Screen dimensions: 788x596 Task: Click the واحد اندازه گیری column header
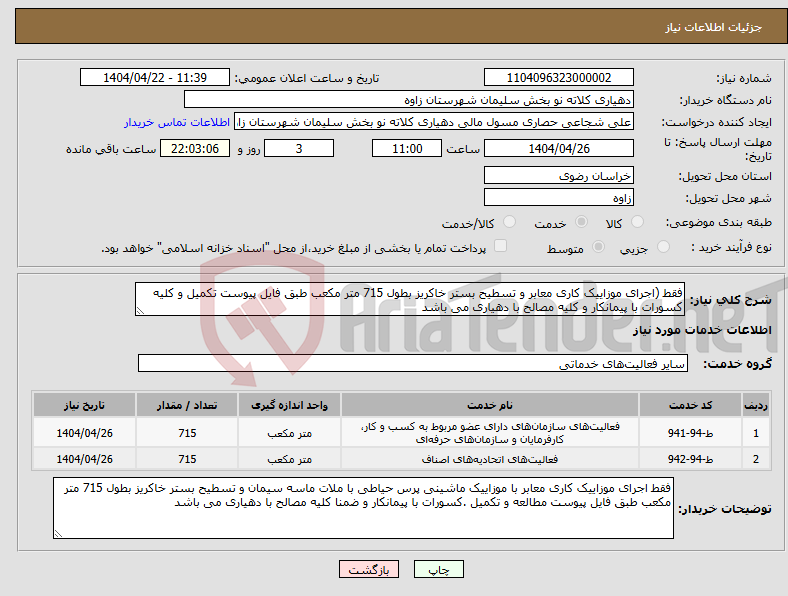[289, 405]
